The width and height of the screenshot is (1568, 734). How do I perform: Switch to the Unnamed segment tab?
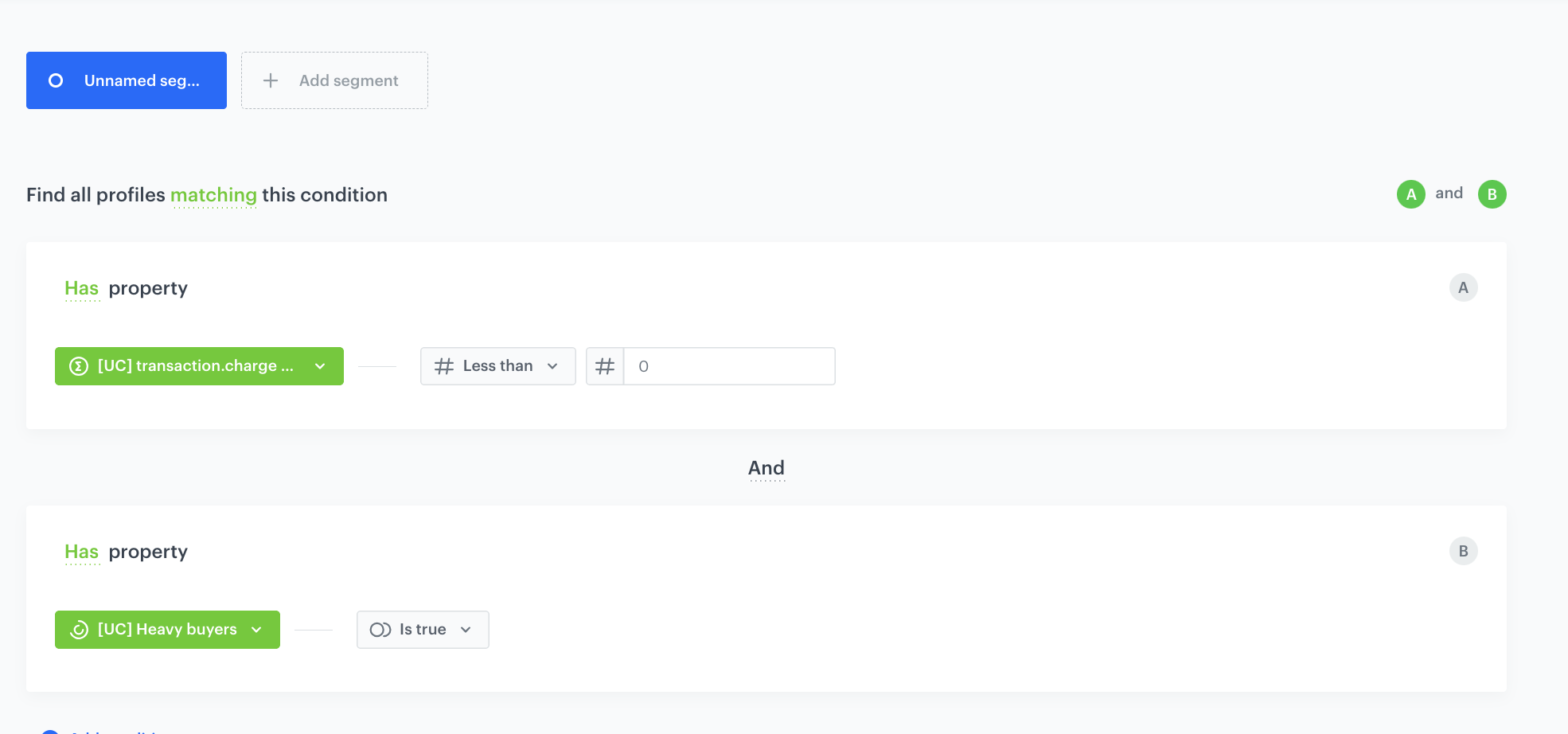pos(126,80)
